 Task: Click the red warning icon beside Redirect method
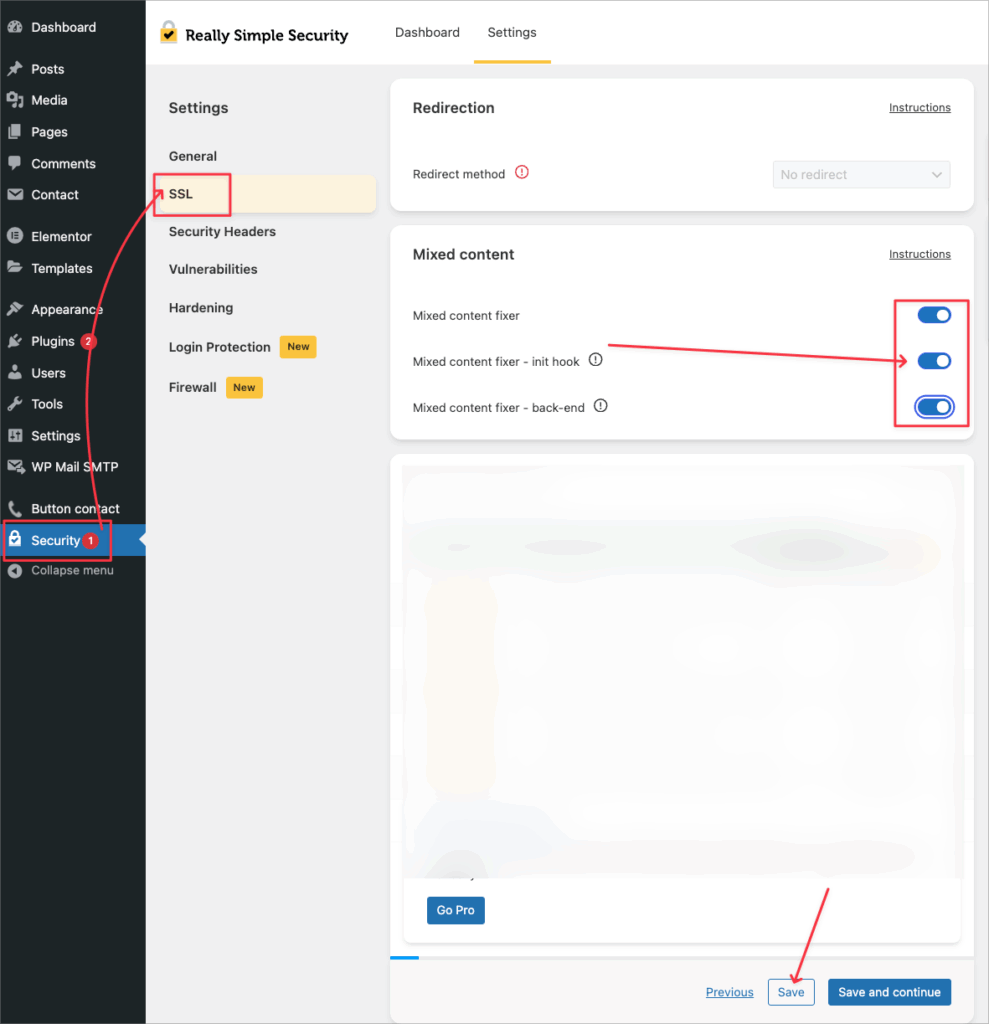click(521, 172)
